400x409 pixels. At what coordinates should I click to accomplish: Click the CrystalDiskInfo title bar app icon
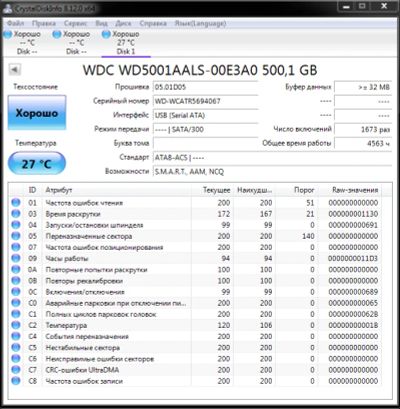click(x=8, y=8)
